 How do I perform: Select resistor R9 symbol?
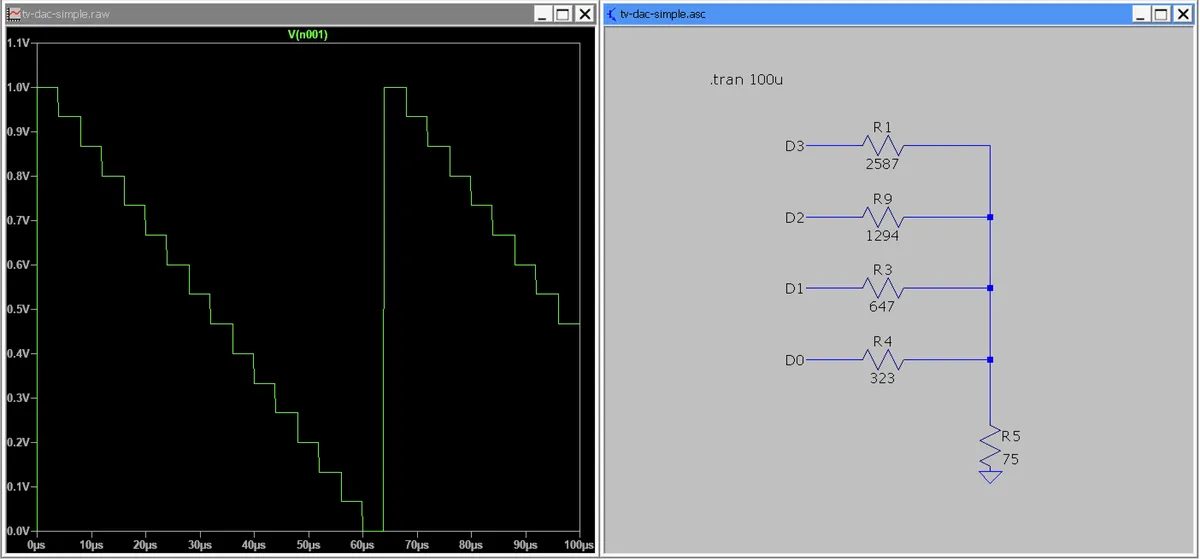coord(882,217)
